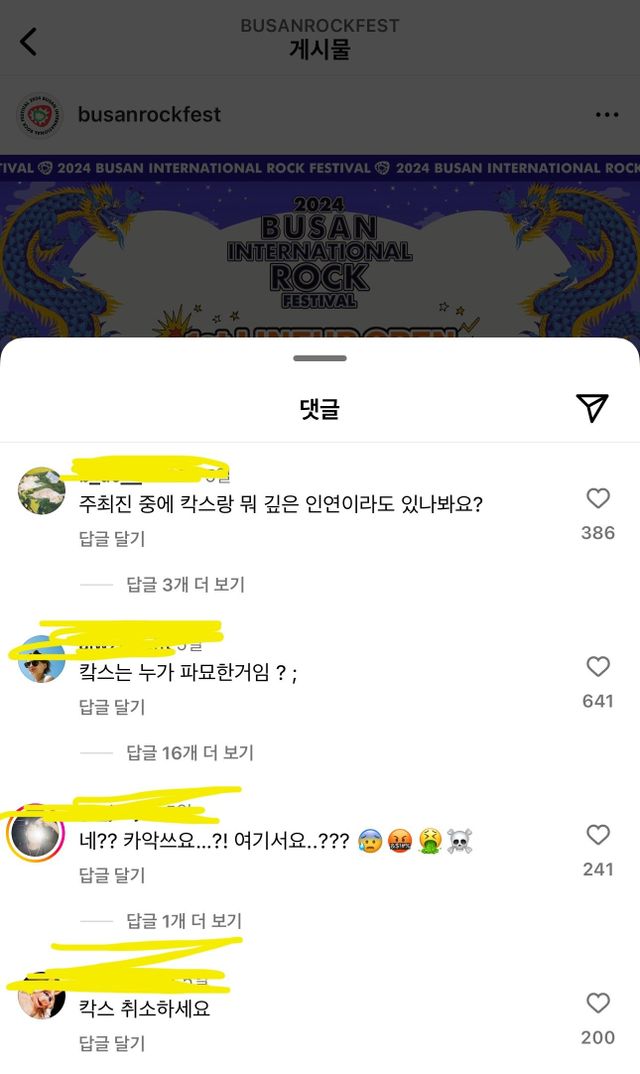Open the three-dot post options menu
Viewport: 640px width, 1074px height.
607,114
